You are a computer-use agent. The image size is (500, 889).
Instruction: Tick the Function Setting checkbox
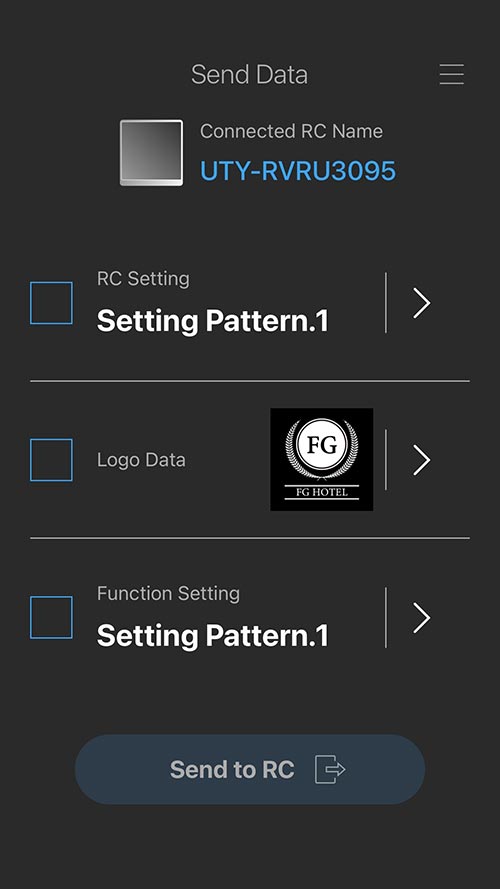click(51, 617)
